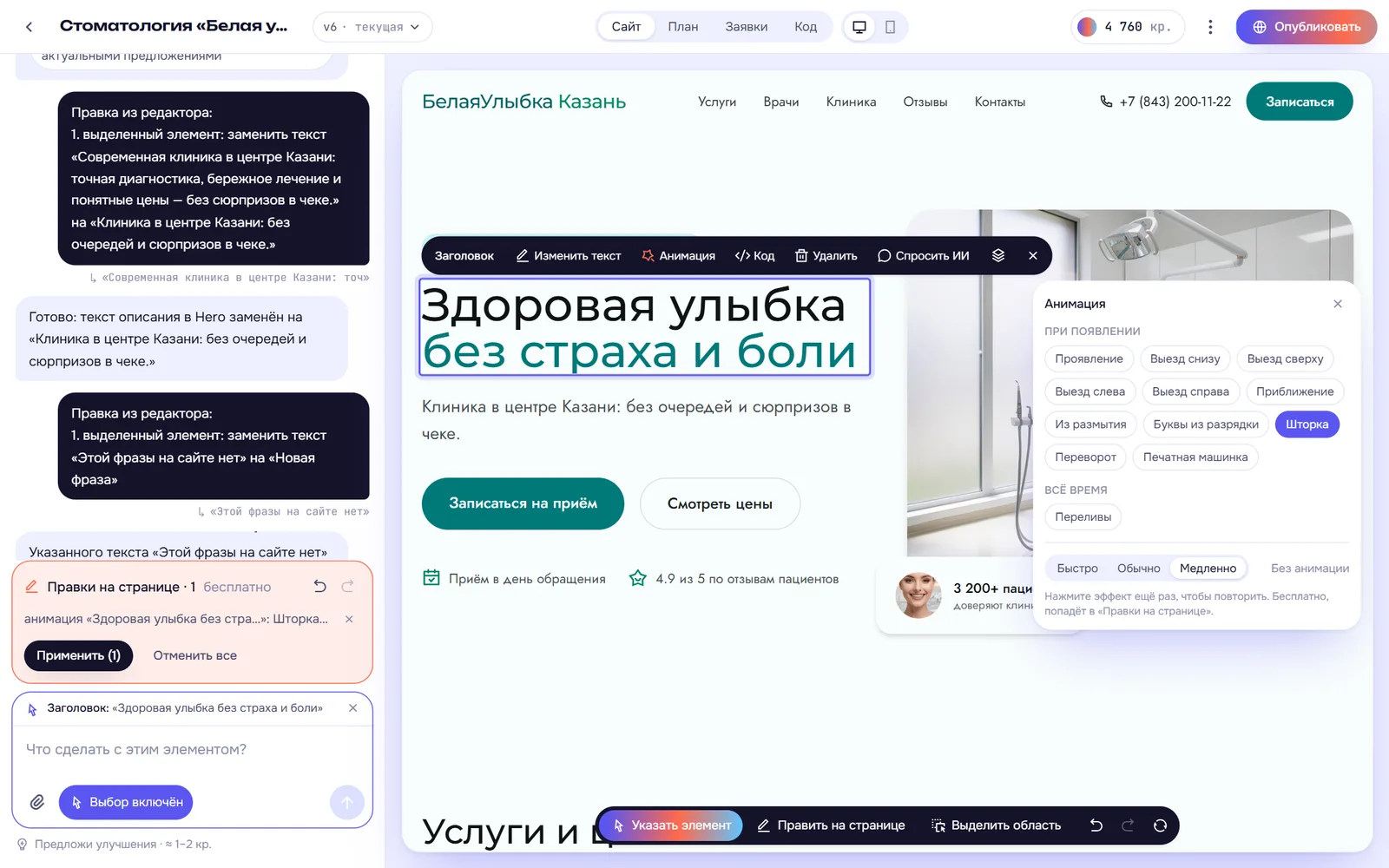The width and height of the screenshot is (1389, 868).
Task: Select Выезд снизу animation effect
Action: click(x=1185, y=359)
